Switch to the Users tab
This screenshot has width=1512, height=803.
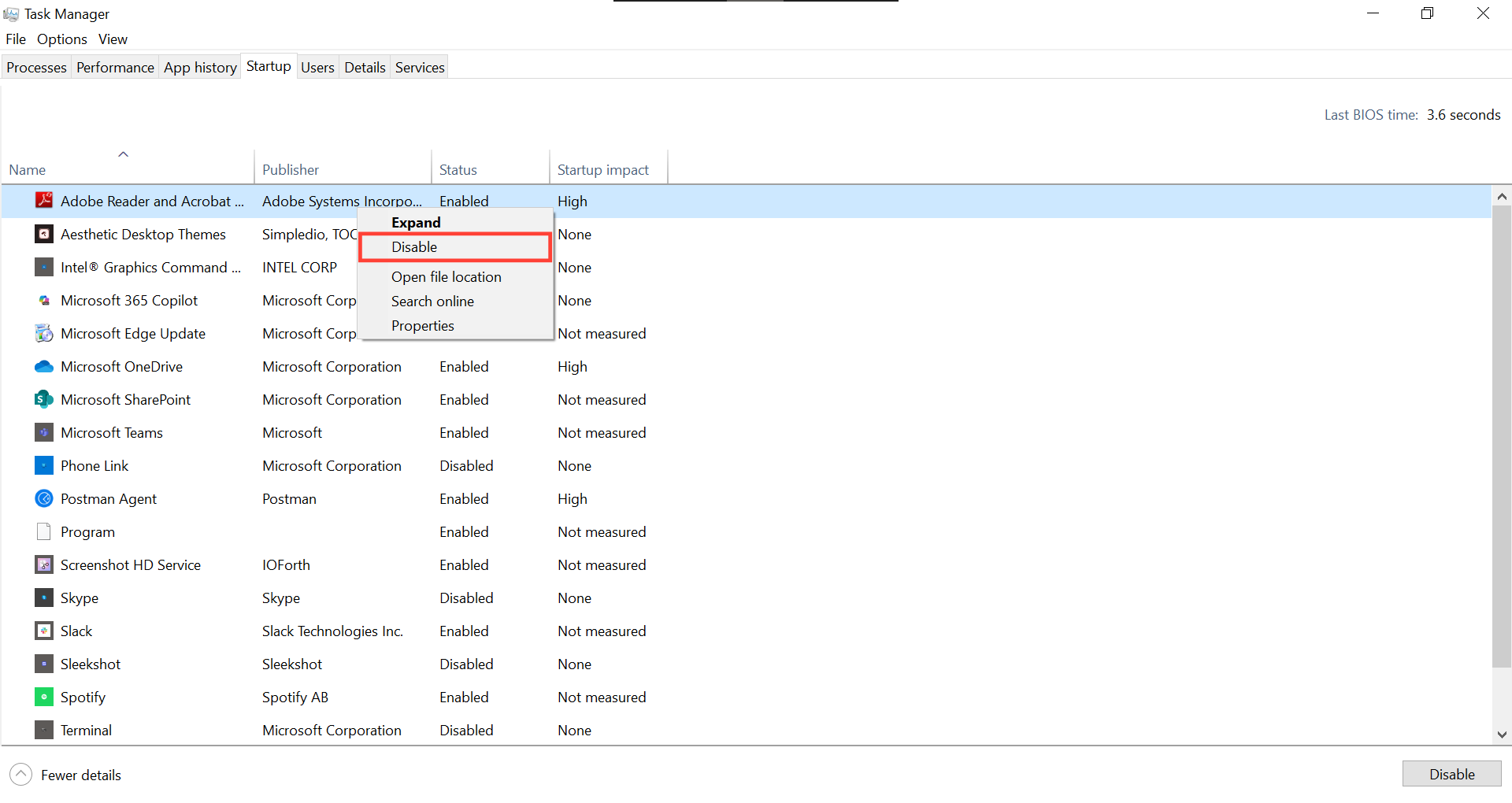[x=317, y=68]
